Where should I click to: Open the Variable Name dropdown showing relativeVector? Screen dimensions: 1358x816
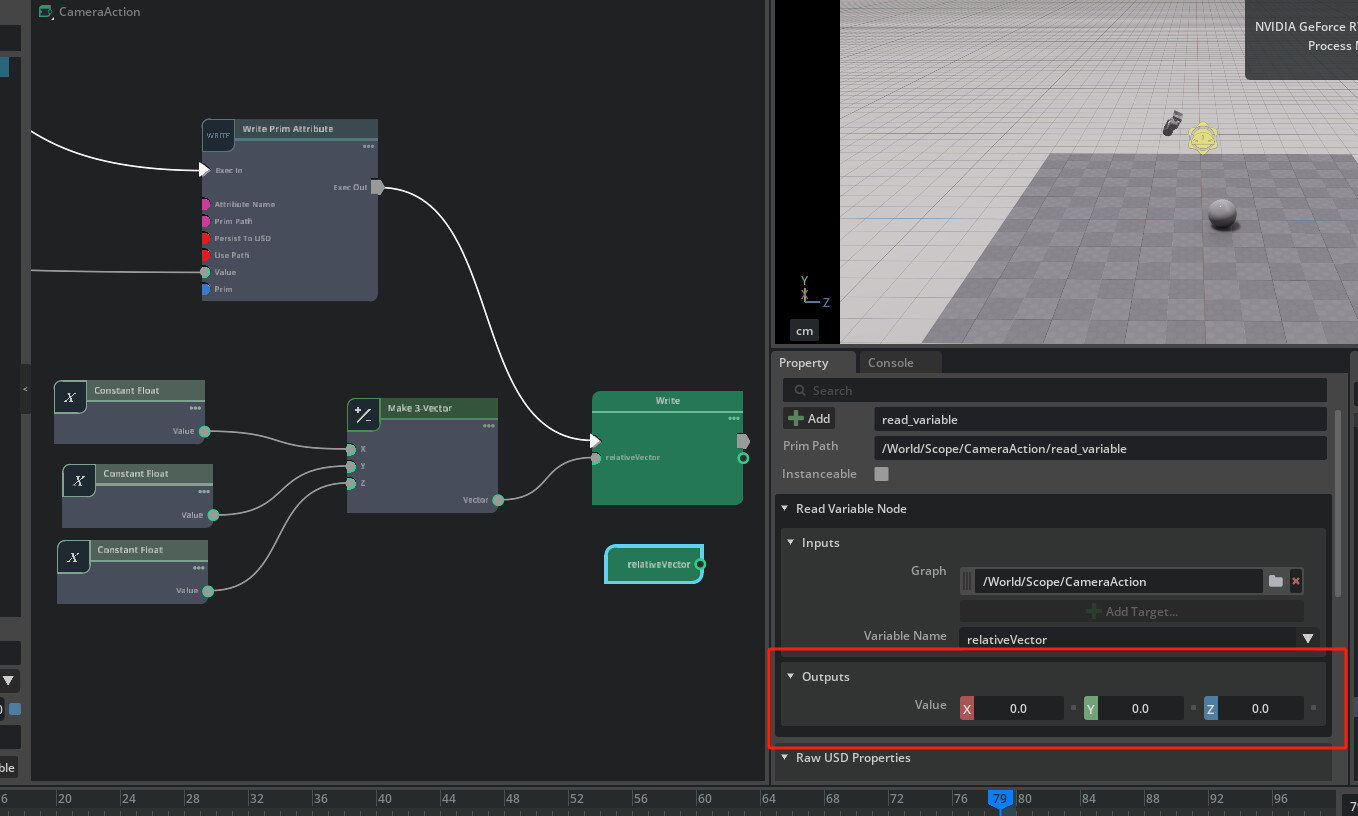pyautogui.click(x=1307, y=638)
